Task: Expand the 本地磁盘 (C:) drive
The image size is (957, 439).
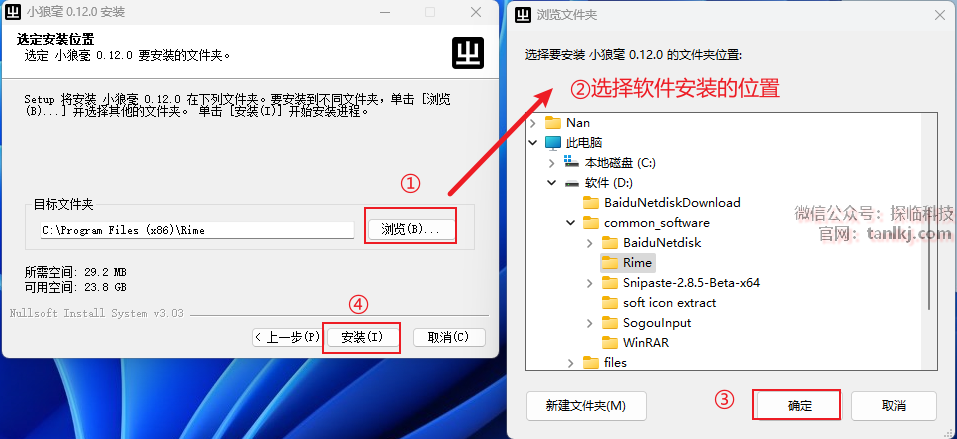Action: 552,163
